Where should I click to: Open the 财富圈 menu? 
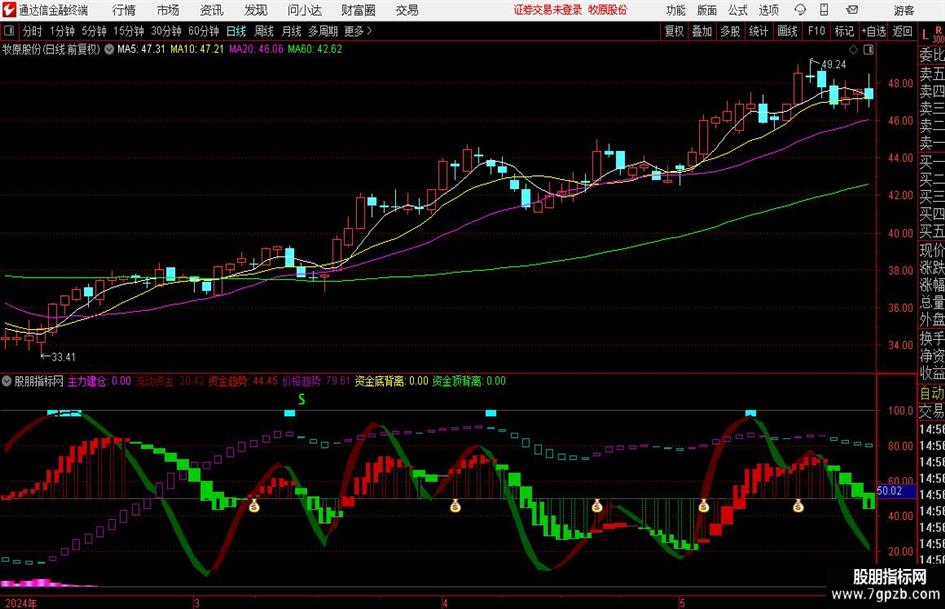(358, 10)
